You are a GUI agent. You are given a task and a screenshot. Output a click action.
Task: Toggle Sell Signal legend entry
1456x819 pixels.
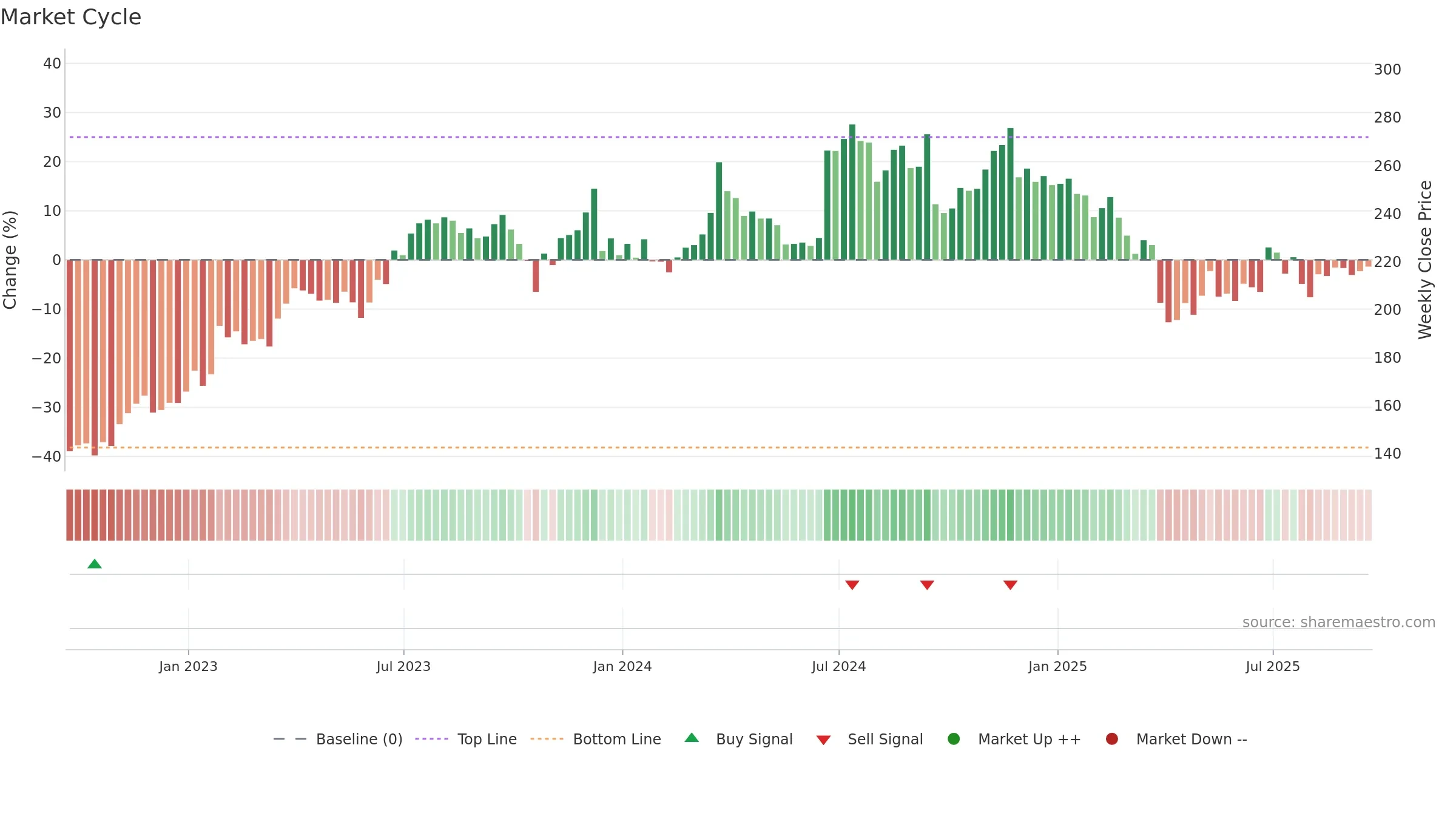[x=869, y=739]
